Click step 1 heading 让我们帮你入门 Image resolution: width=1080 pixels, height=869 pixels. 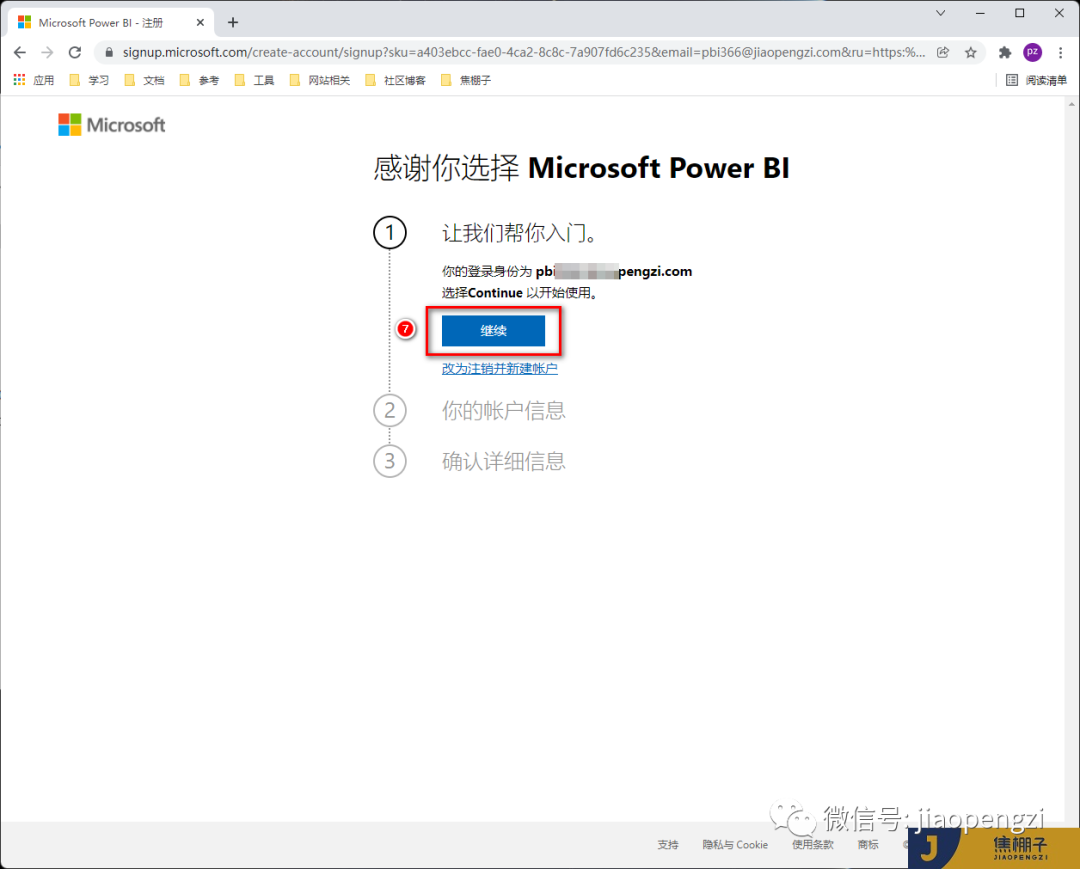pos(519,233)
